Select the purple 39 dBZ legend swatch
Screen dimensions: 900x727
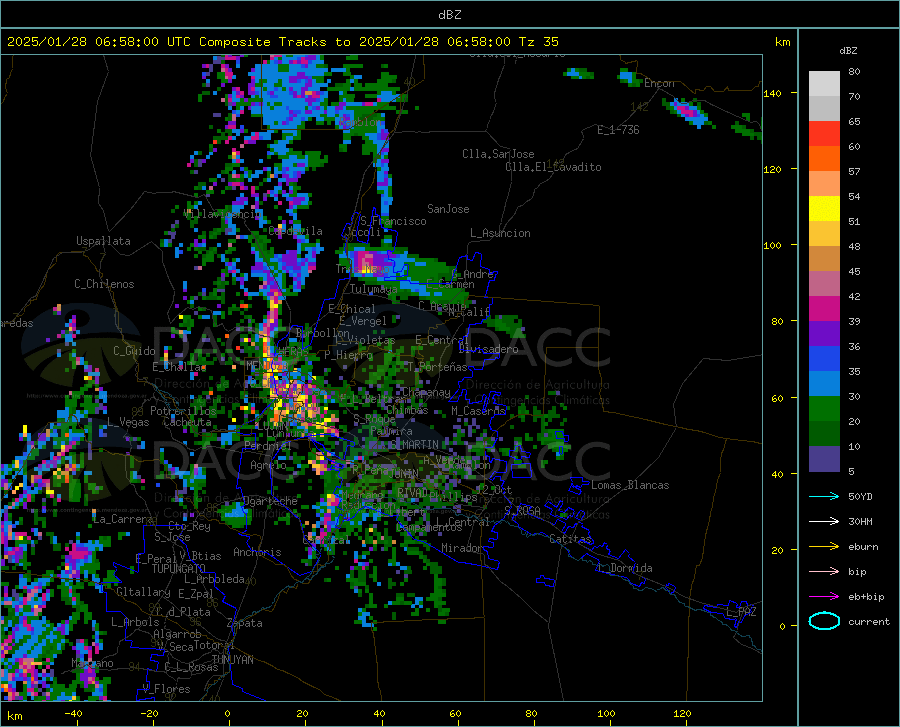[x=824, y=334]
